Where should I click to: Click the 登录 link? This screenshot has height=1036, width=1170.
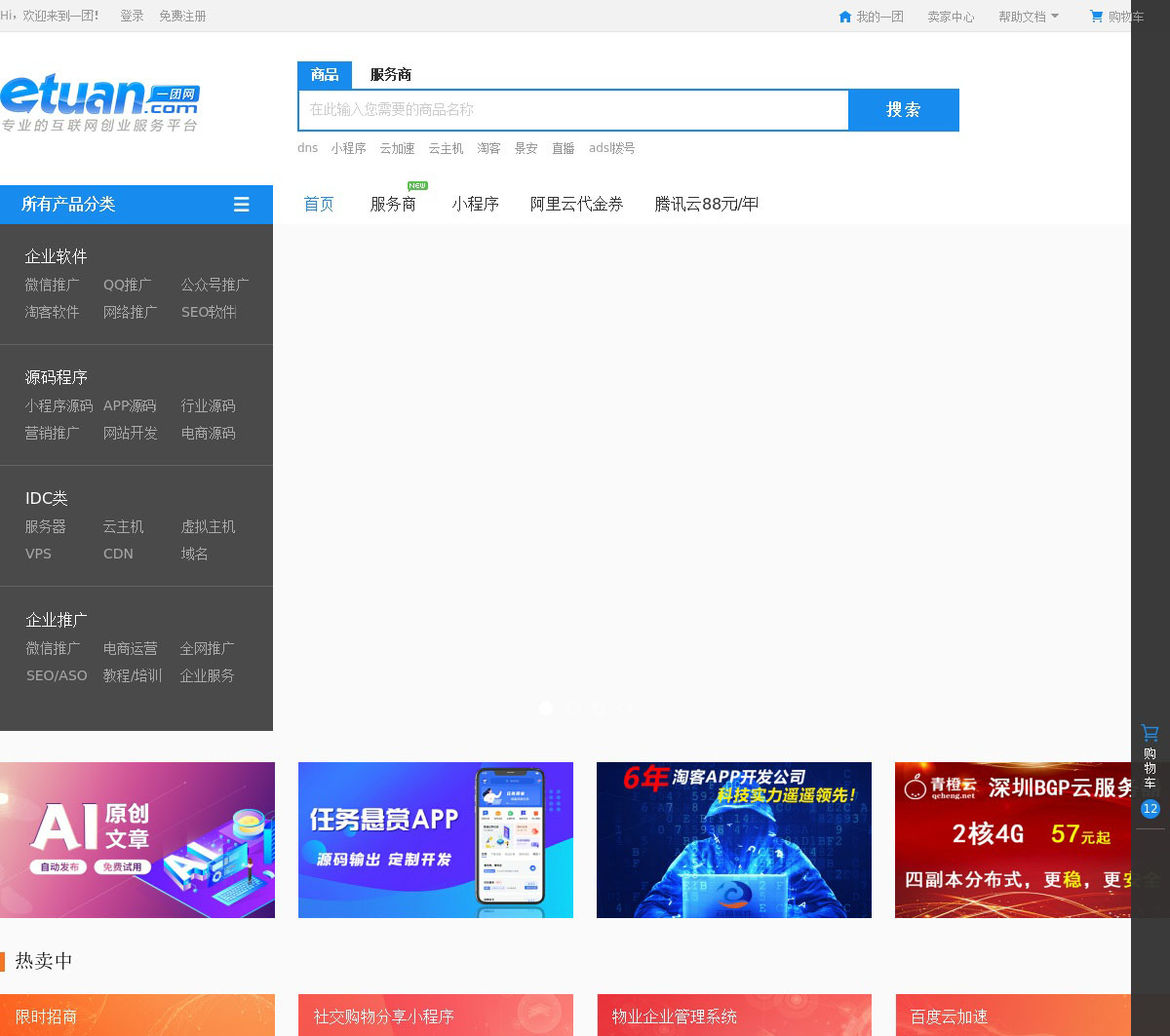click(x=132, y=17)
